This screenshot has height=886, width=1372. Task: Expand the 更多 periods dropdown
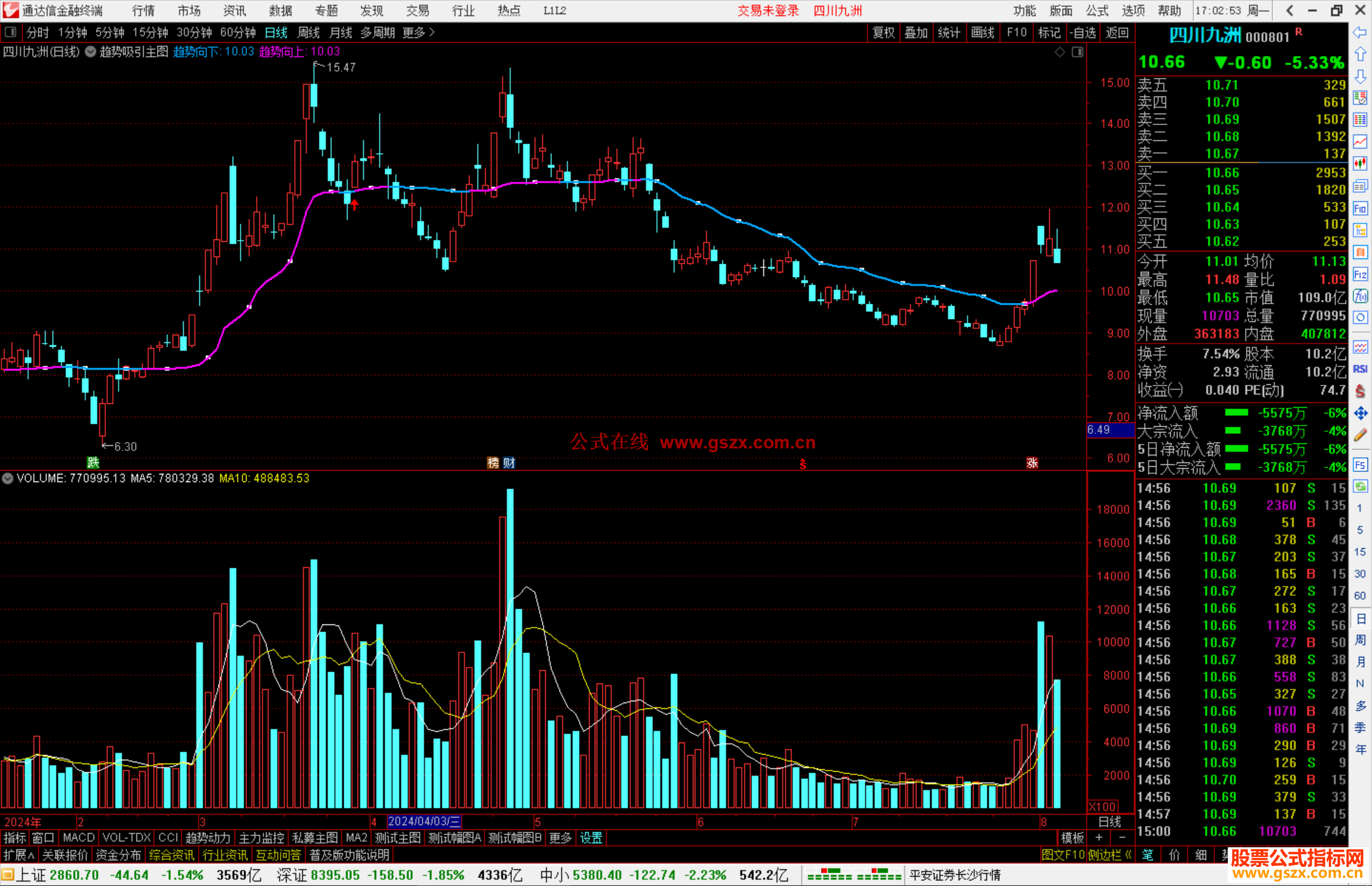[419, 32]
